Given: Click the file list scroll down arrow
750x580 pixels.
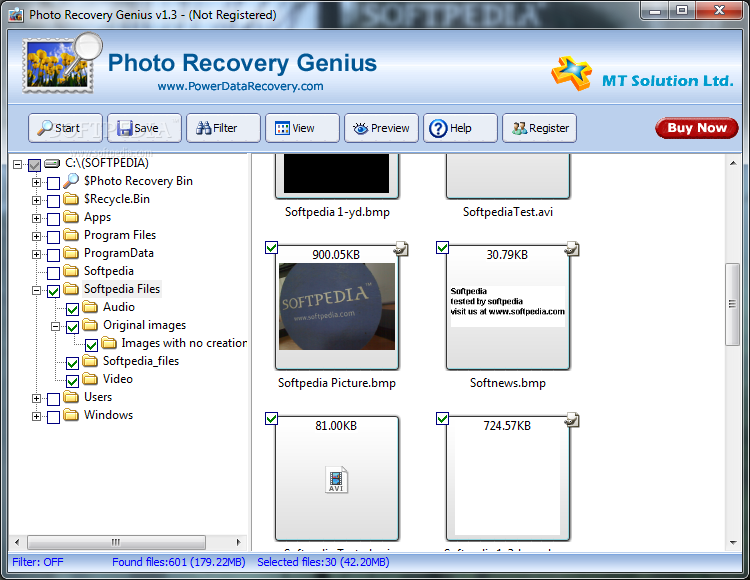Looking at the screenshot, I should click(733, 543).
